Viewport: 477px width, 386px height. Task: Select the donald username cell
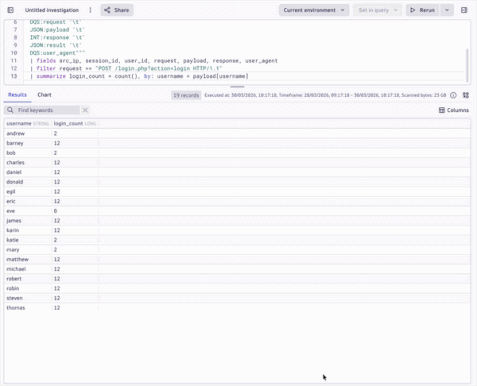coord(28,182)
